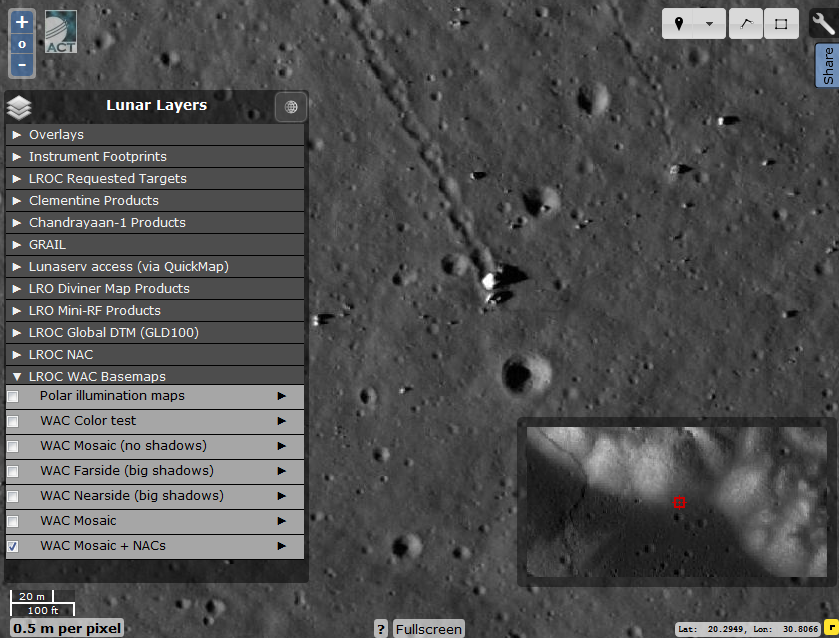Expand Chandrayaan-1 Products group

pos(155,222)
